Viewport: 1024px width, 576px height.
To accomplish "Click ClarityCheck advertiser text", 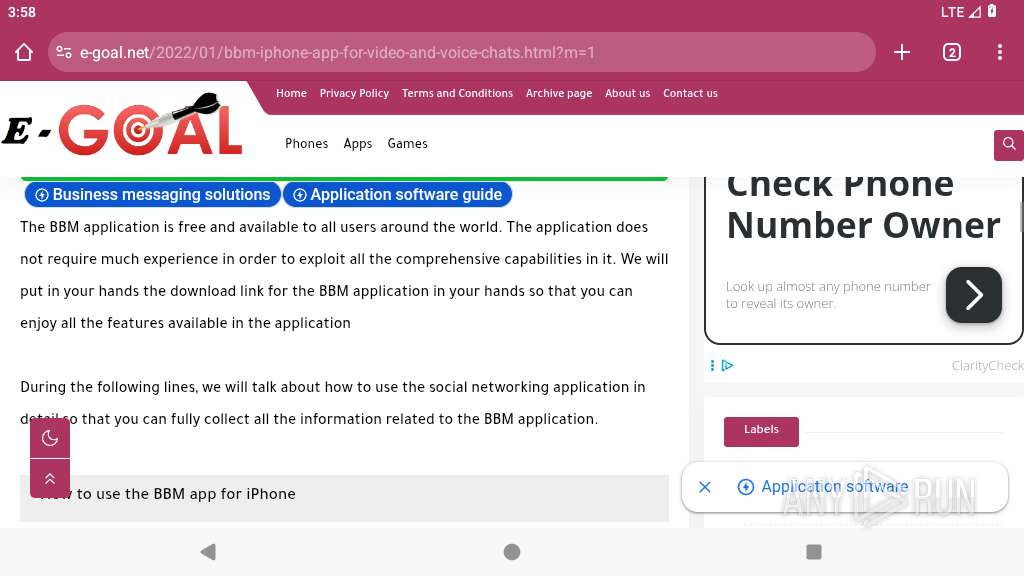I will coord(987,366).
